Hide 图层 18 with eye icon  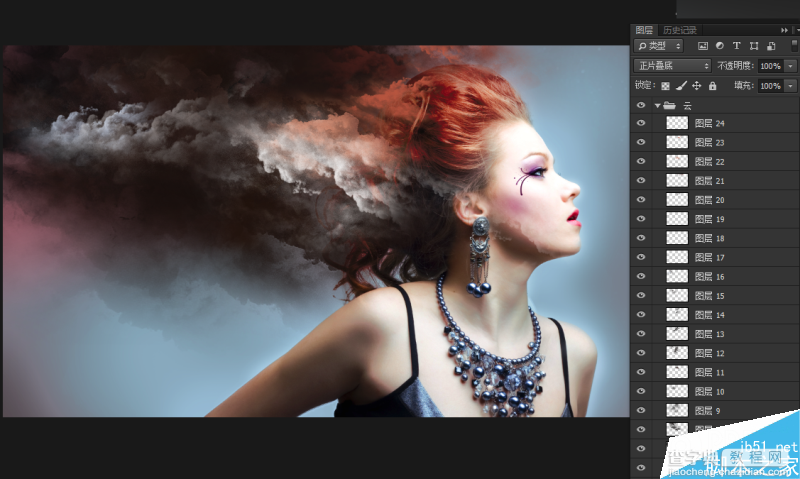coord(641,238)
